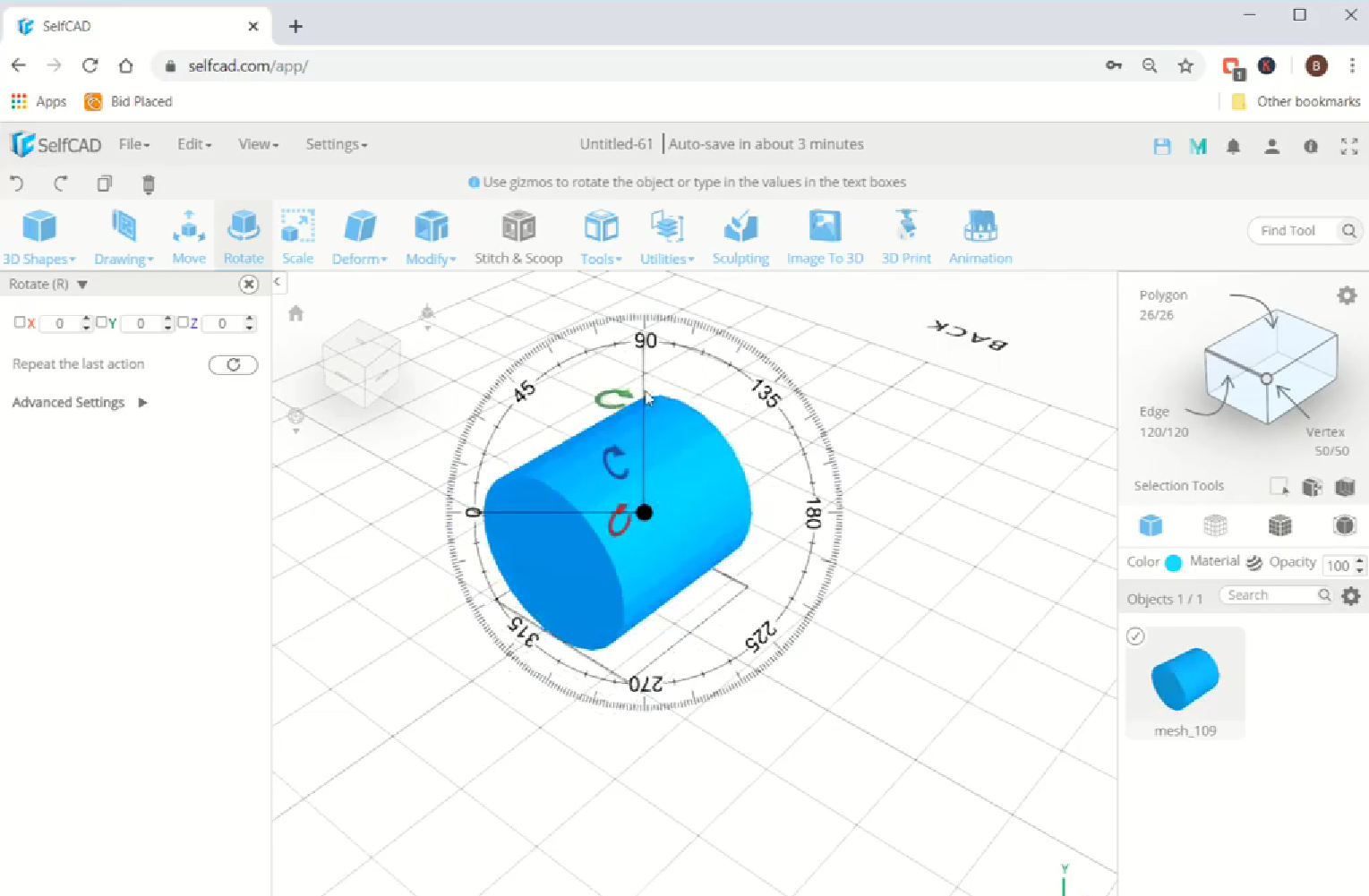Click the Delete trash icon

(x=149, y=184)
